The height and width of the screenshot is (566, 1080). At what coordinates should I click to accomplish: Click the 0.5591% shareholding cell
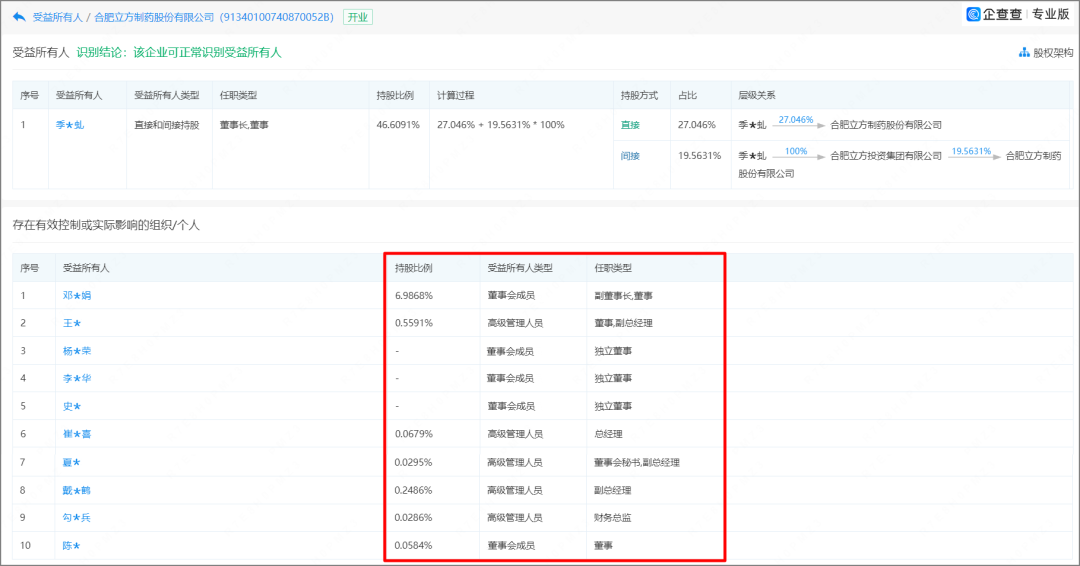point(413,323)
